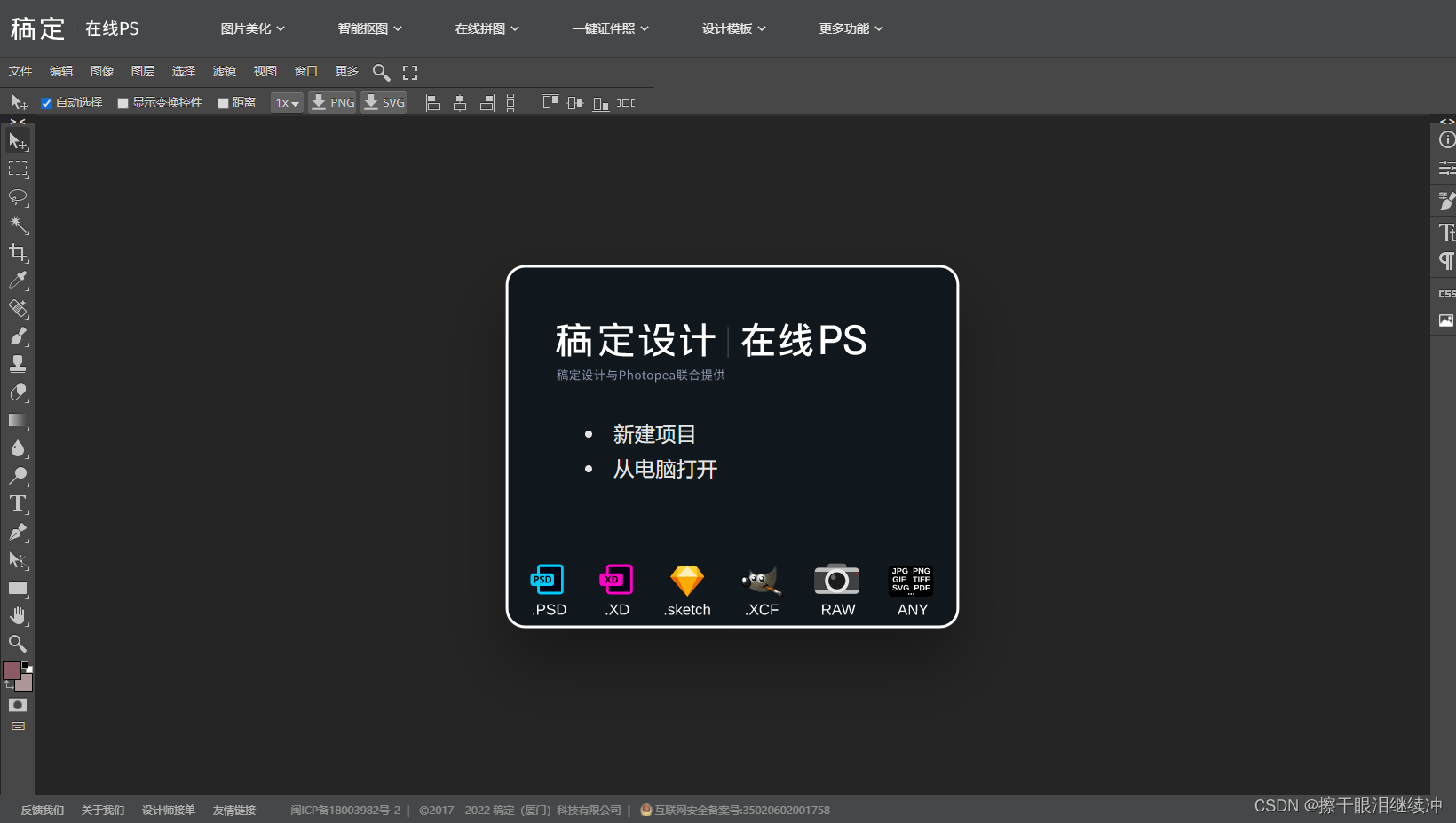Open the 文件 menu
The height and width of the screenshot is (823, 1456).
[20, 72]
